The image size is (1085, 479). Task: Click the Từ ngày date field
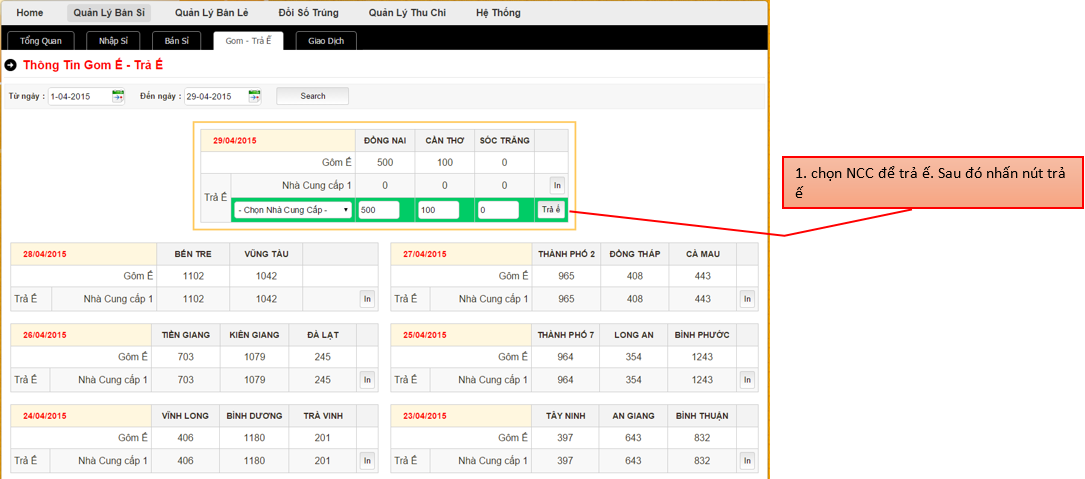(x=79, y=96)
